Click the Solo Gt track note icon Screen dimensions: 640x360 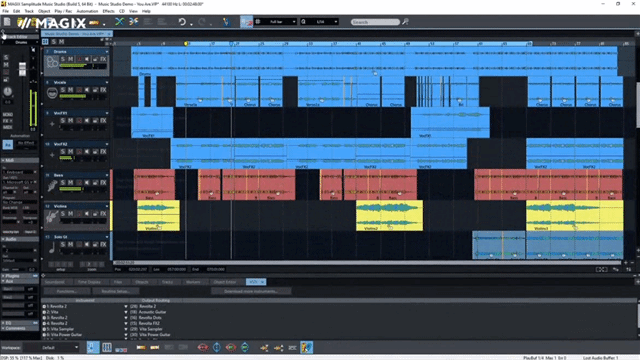52,248
